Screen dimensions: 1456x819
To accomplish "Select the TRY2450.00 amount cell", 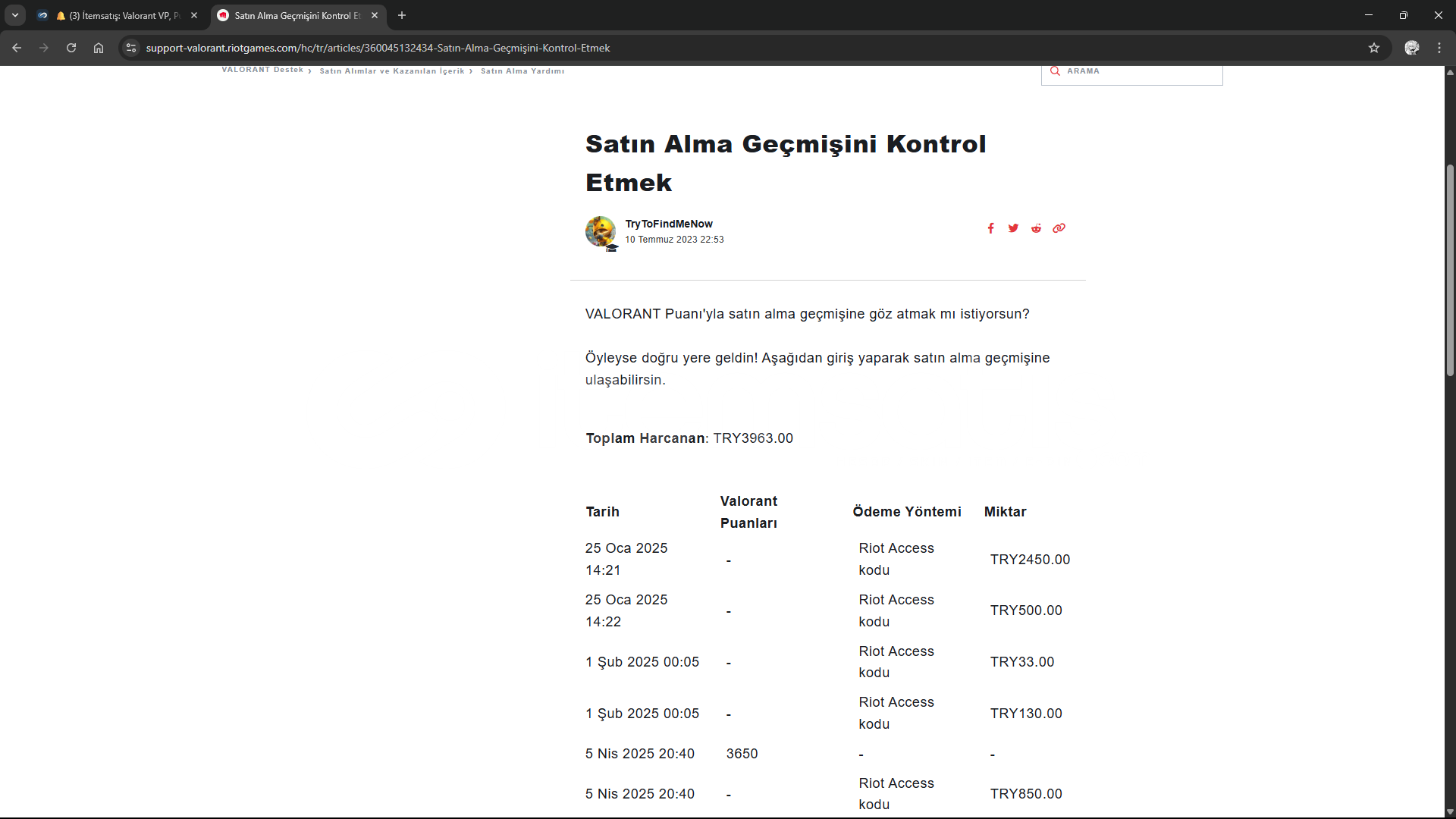I will (1030, 560).
